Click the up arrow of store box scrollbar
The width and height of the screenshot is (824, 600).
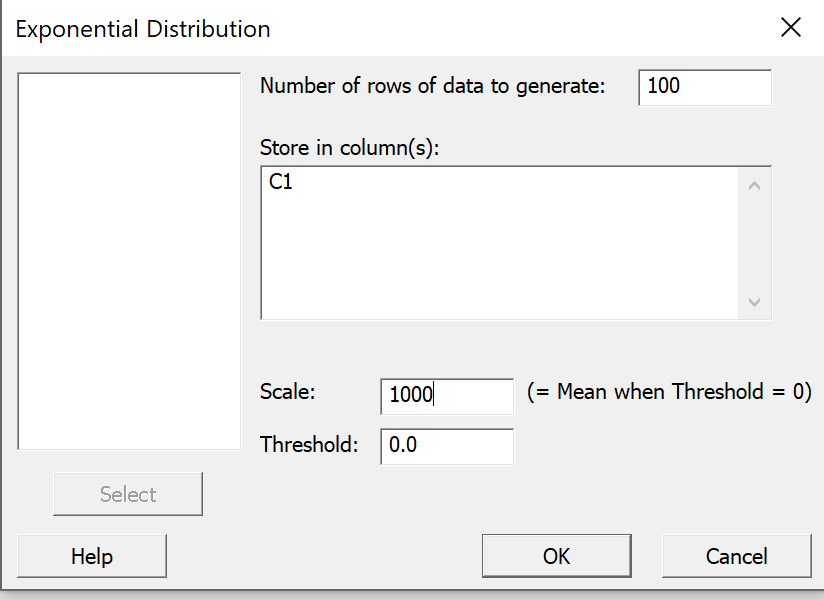pyautogui.click(x=754, y=185)
